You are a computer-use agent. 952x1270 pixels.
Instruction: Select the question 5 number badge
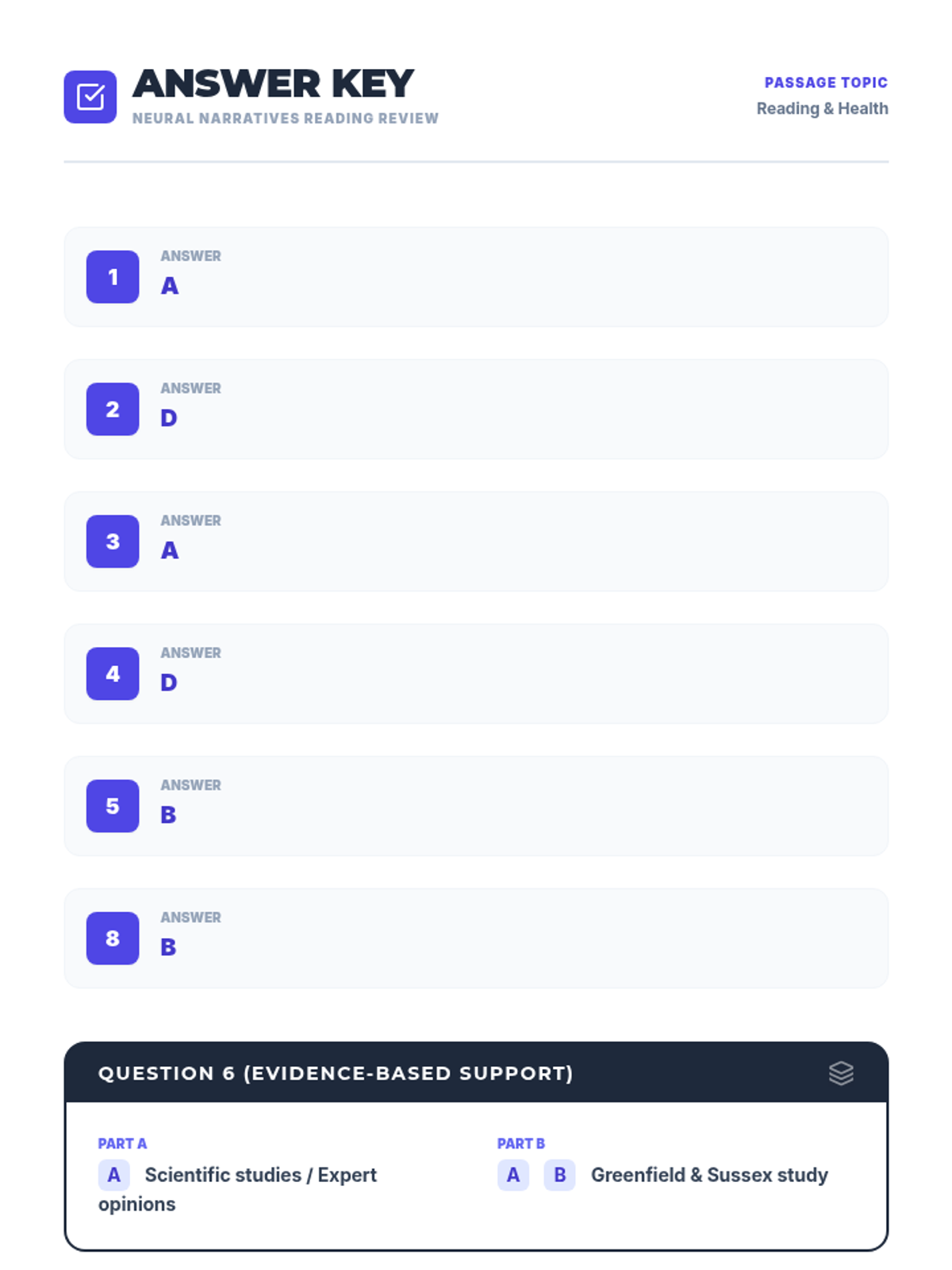pos(113,806)
